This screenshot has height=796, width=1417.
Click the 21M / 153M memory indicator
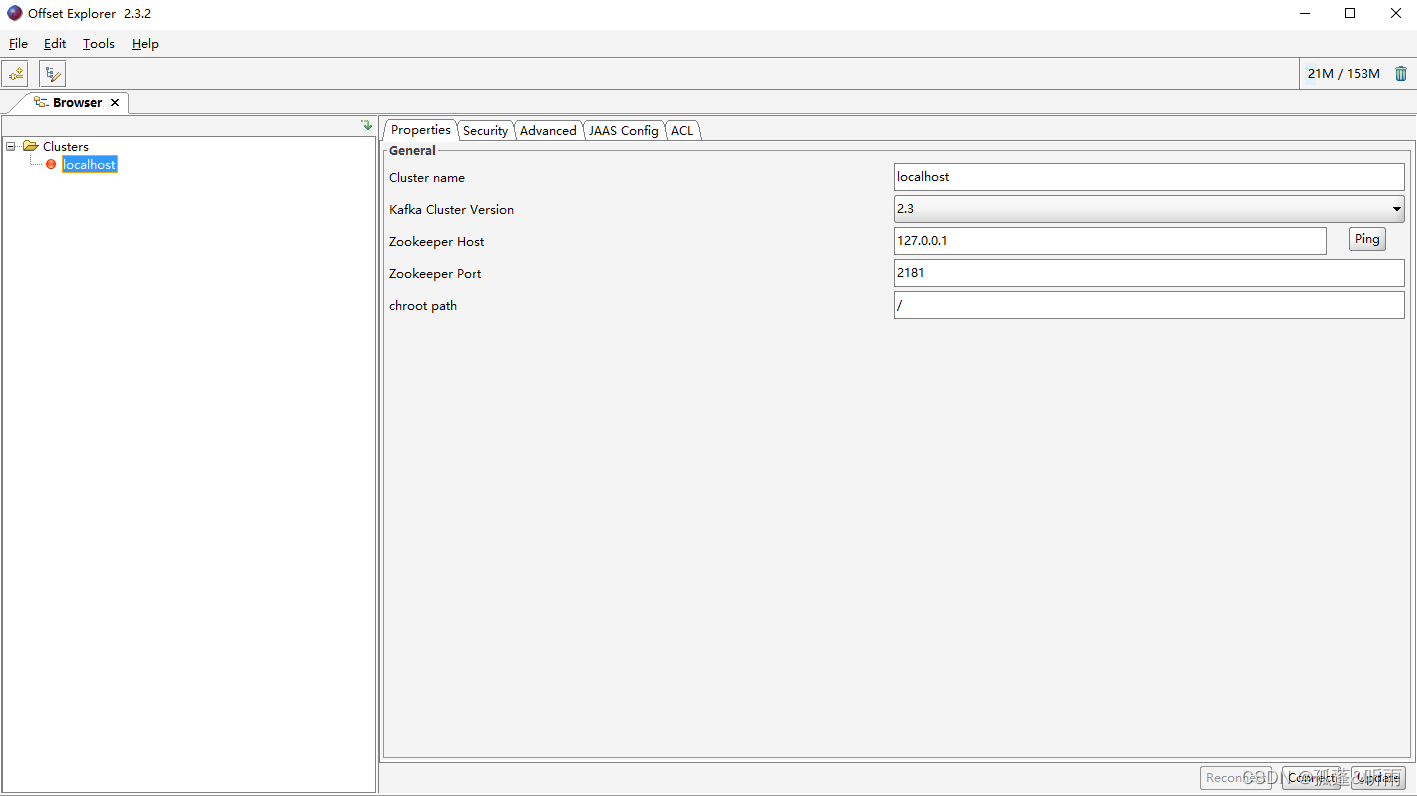[x=1343, y=73]
